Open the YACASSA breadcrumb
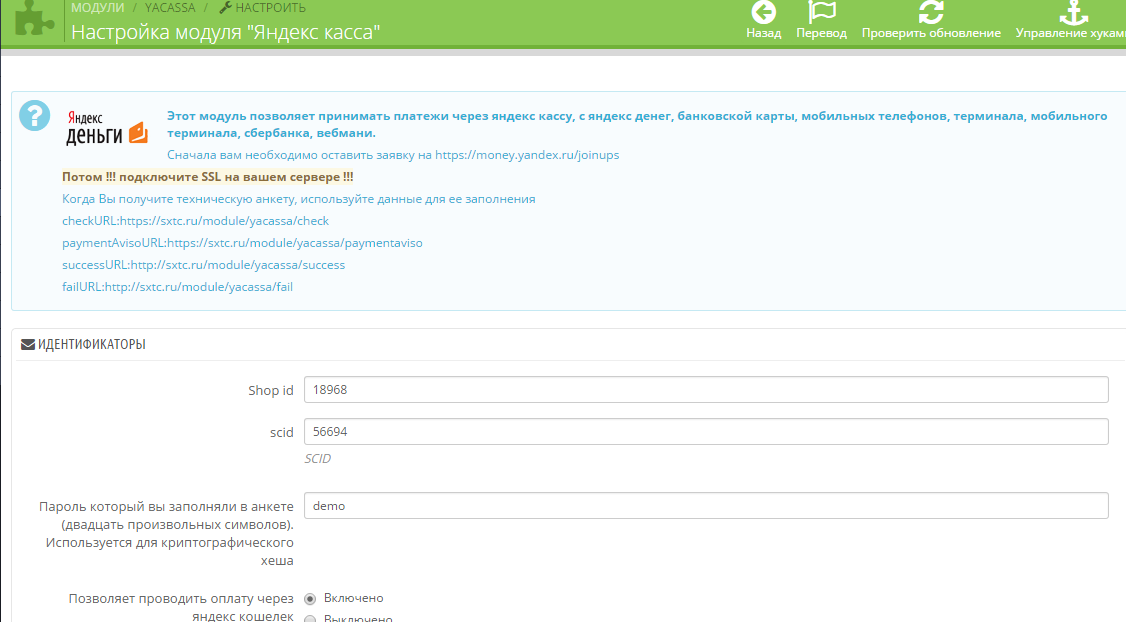This screenshot has height=622, width=1126. (x=170, y=8)
